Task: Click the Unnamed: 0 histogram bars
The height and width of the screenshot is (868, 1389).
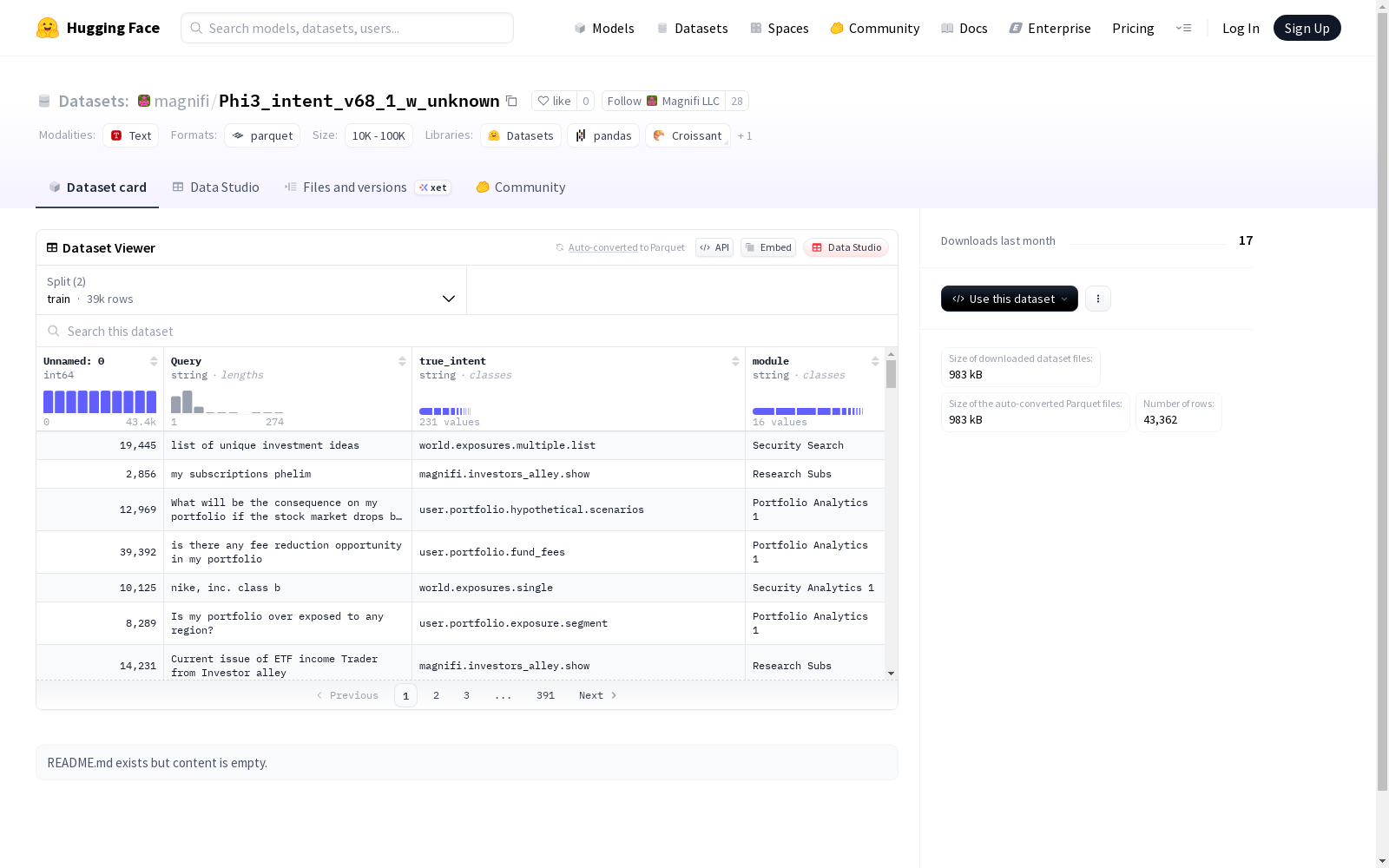Action: click(100, 401)
